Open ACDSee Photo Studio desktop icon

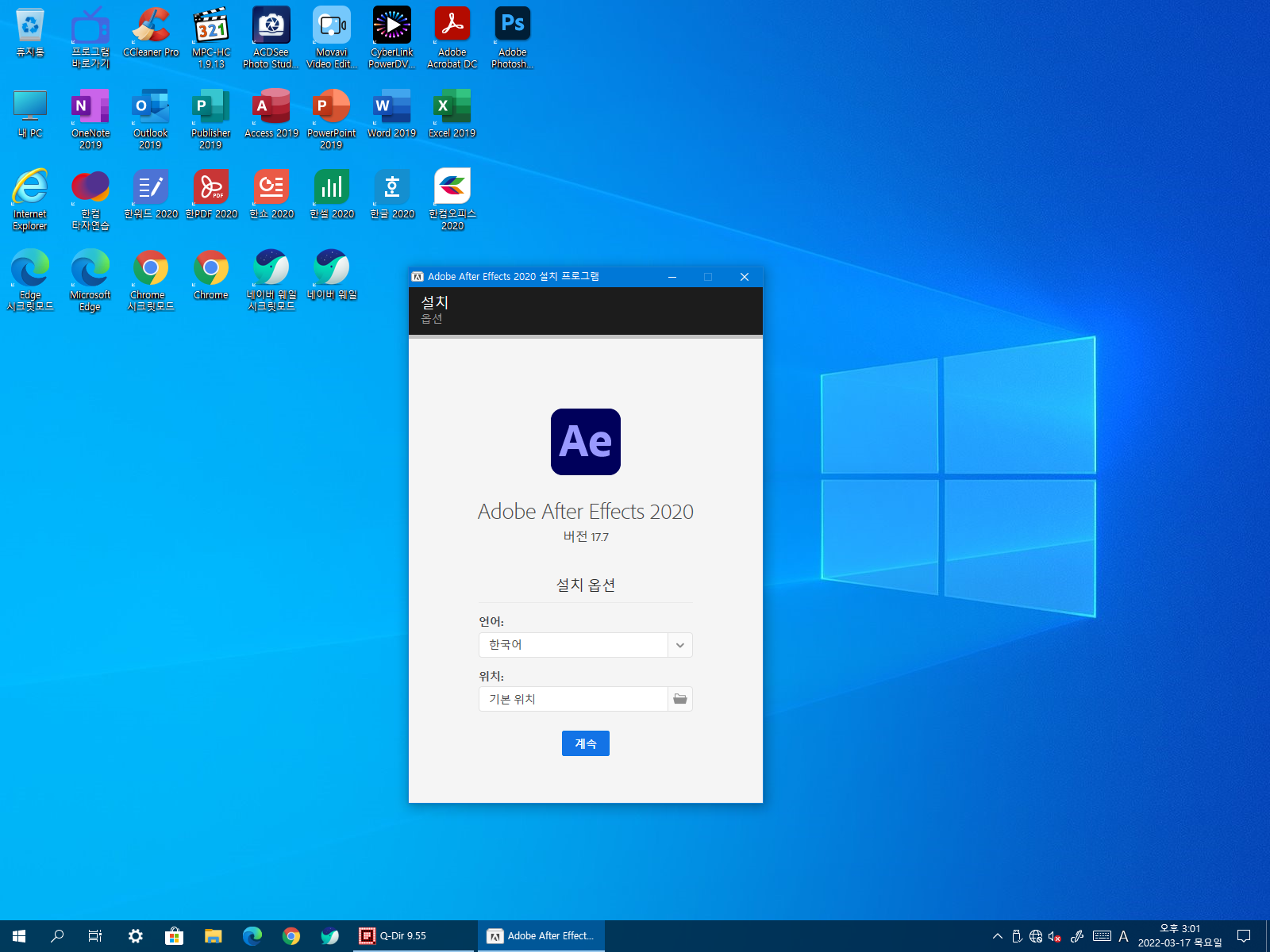(271, 38)
